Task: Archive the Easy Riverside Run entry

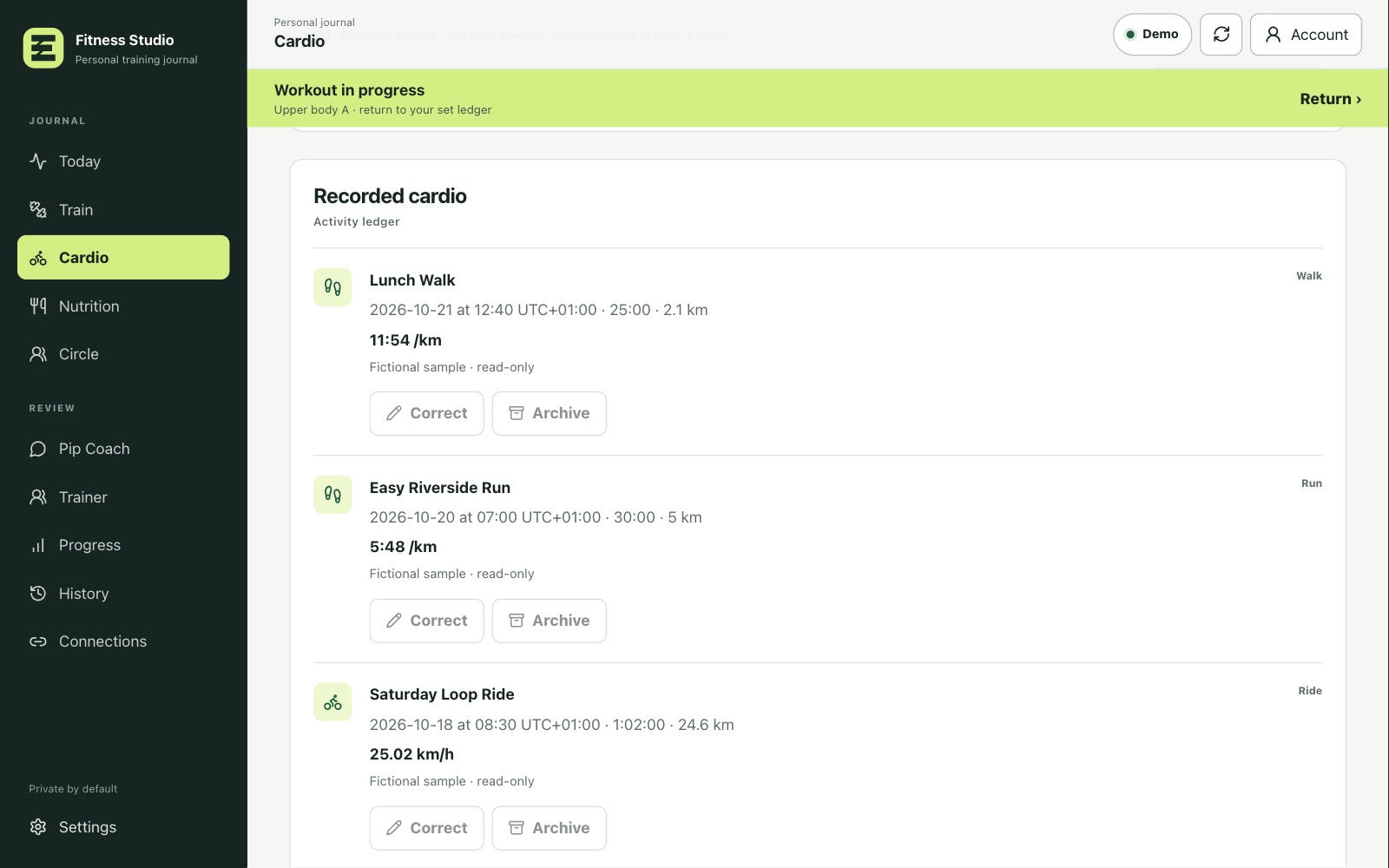Action: pyautogui.click(x=550, y=621)
